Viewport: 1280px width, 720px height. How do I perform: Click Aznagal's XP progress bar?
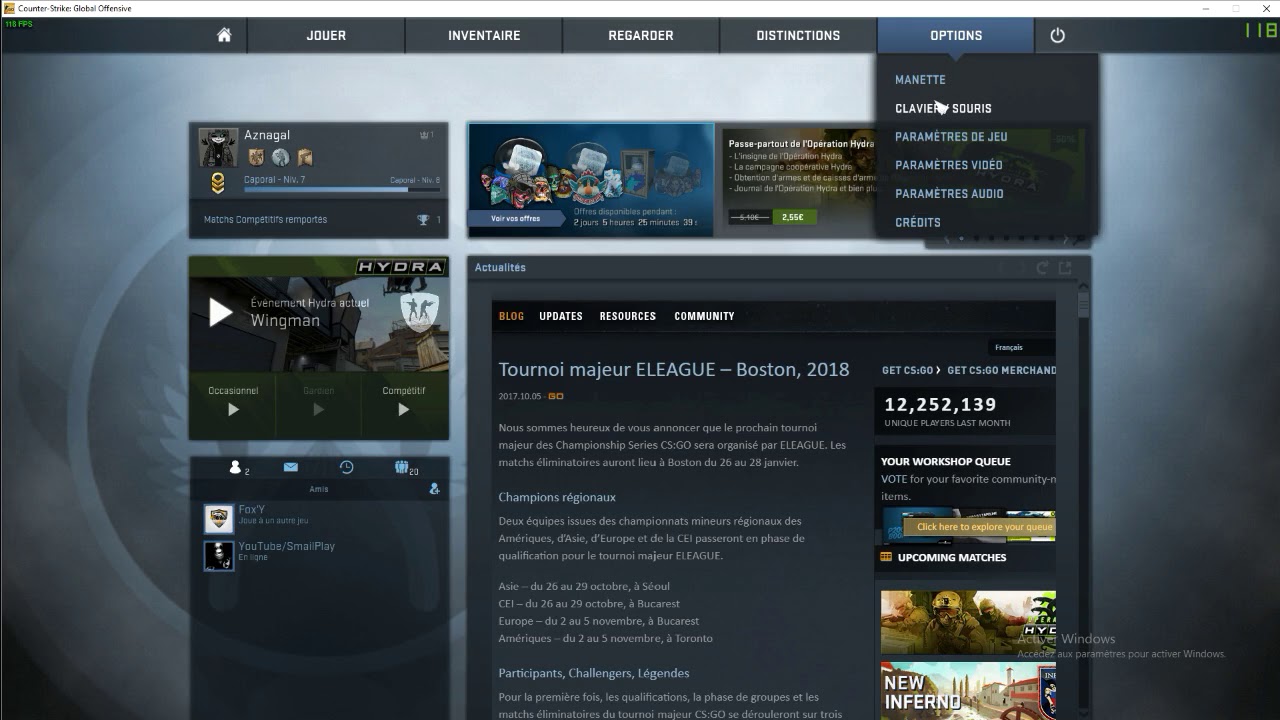click(x=341, y=189)
